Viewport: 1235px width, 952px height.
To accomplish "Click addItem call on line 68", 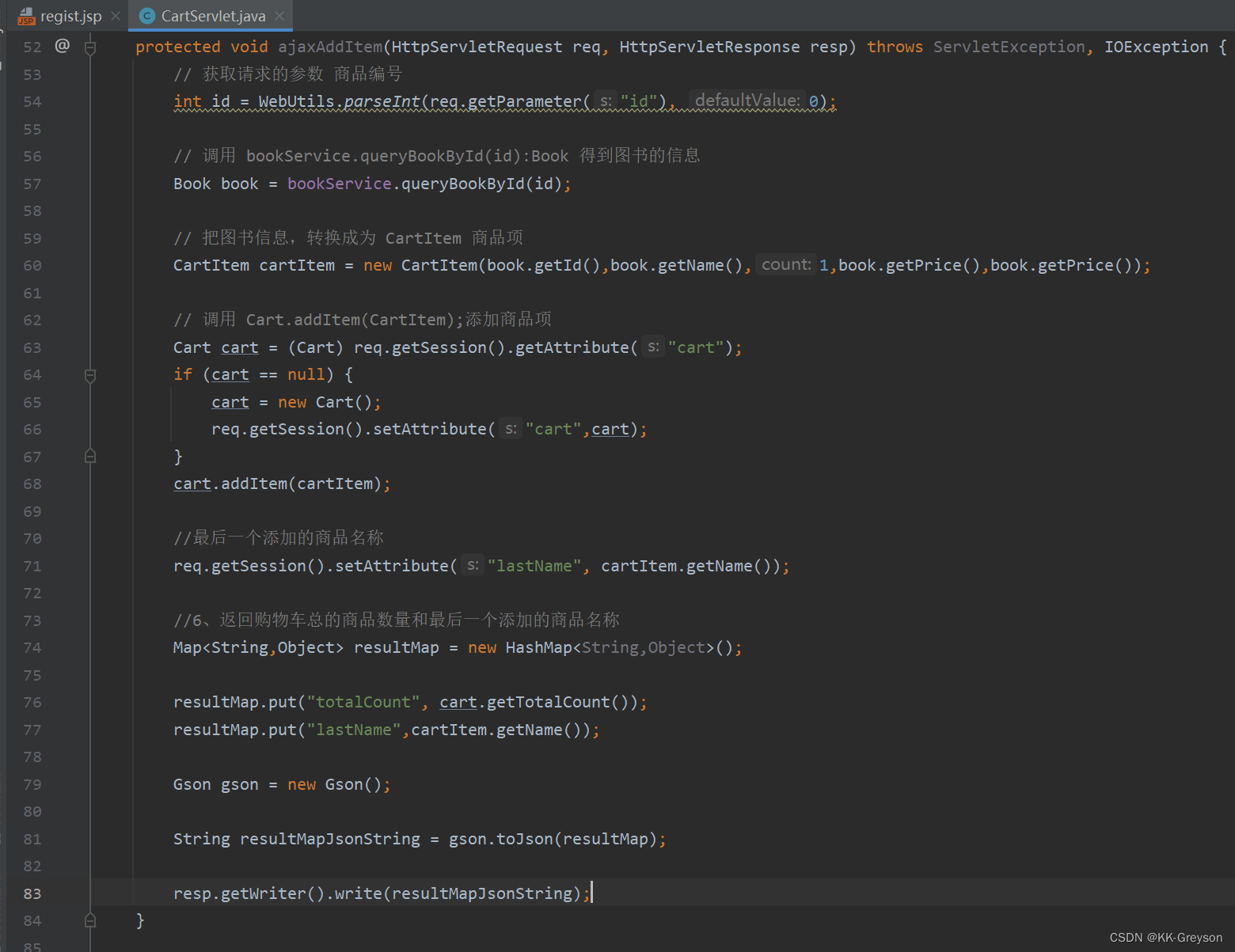I will pos(254,484).
